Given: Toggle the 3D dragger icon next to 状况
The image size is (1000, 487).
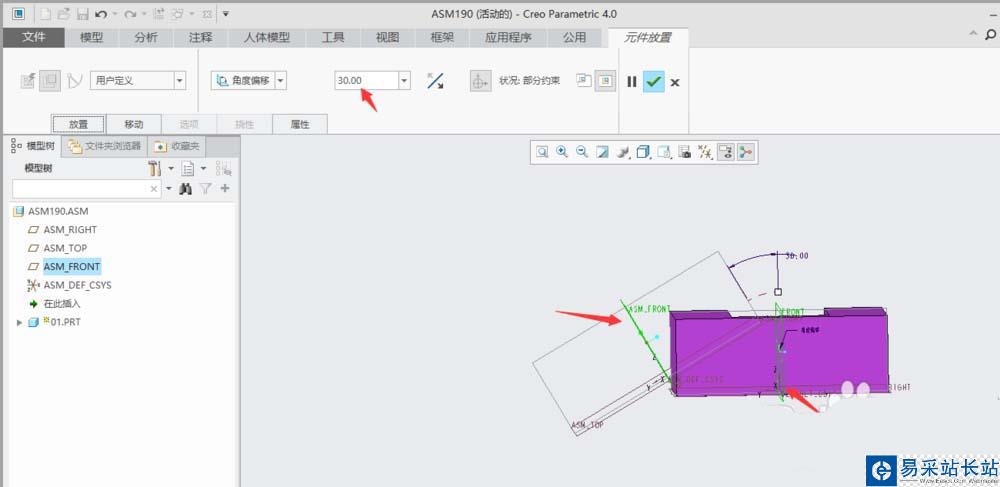Looking at the screenshot, I should pyautogui.click(x=480, y=81).
